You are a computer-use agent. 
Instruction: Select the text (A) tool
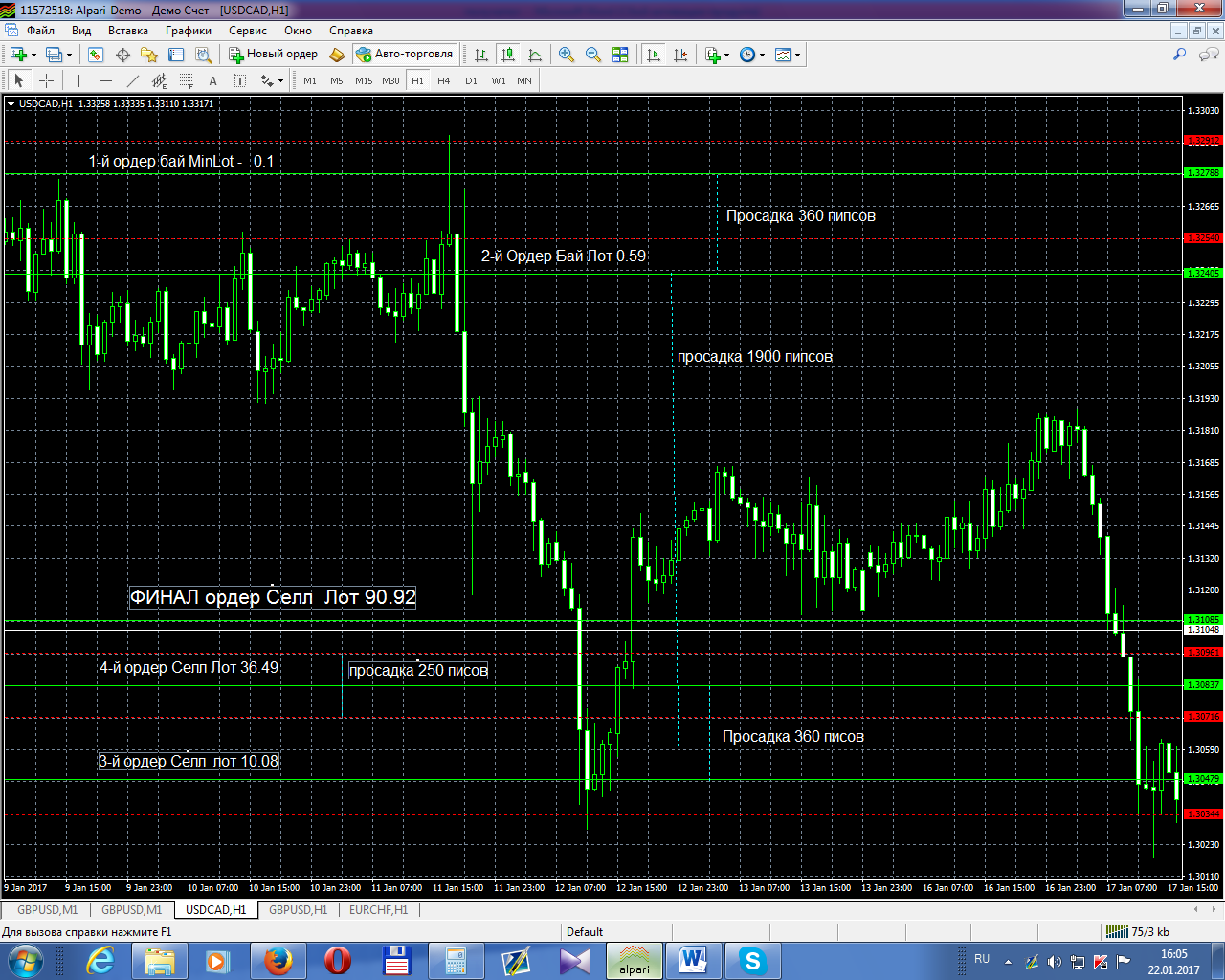(x=212, y=81)
